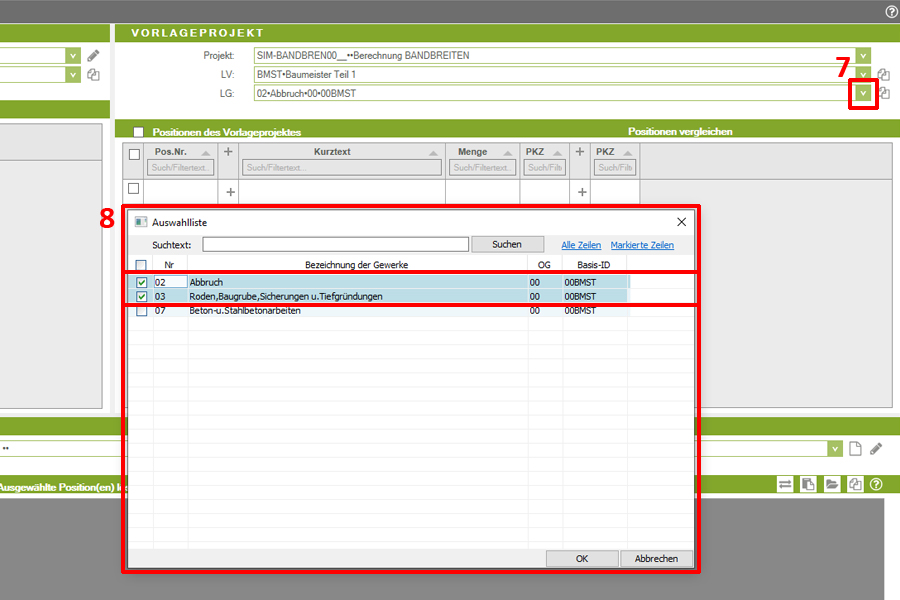Image resolution: width=900 pixels, height=600 pixels.
Task: Click the help icon in the top-right corner
Action: 892,12
